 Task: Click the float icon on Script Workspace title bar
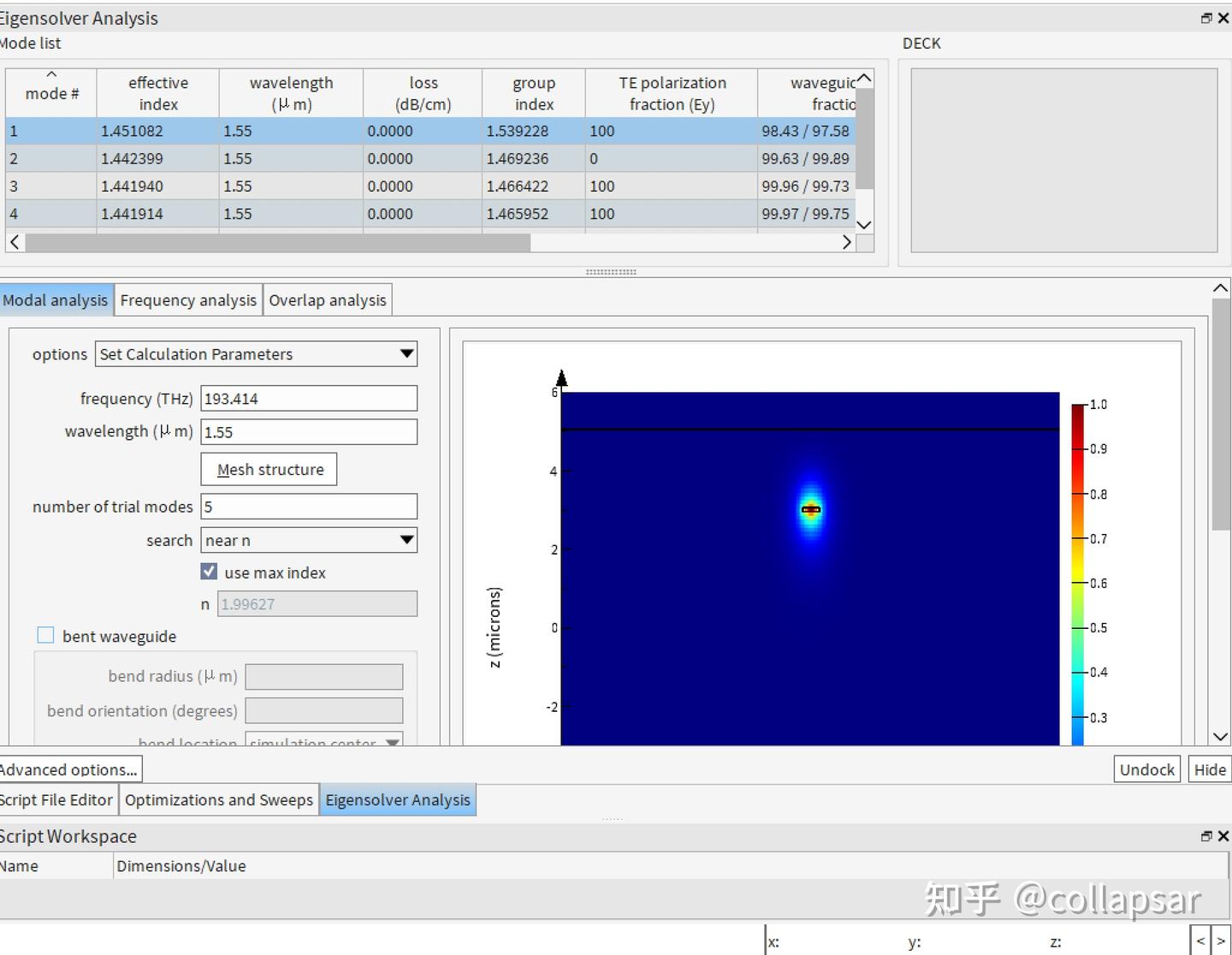pyautogui.click(x=1206, y=836)
